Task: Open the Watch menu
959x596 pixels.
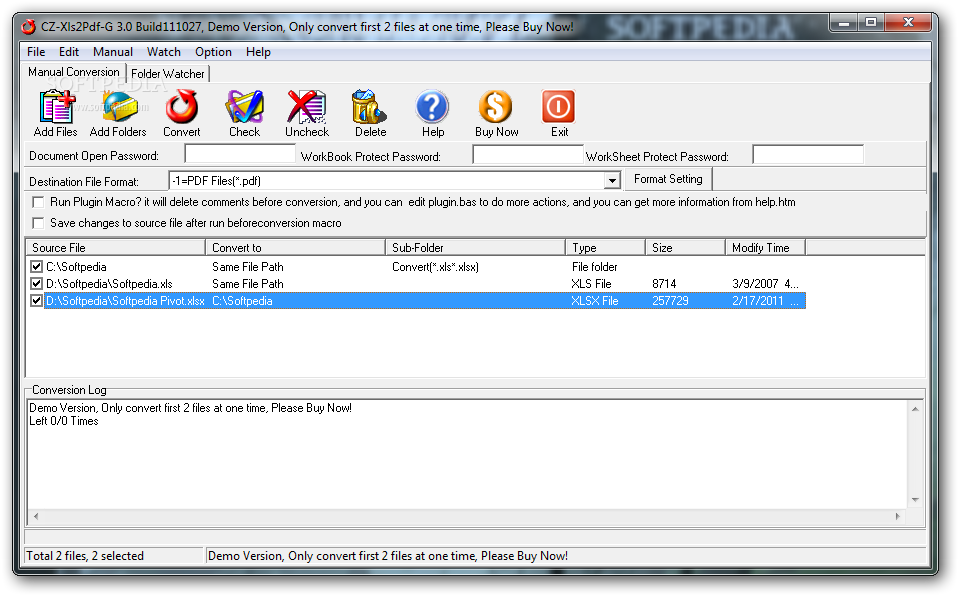Action: 164,52
